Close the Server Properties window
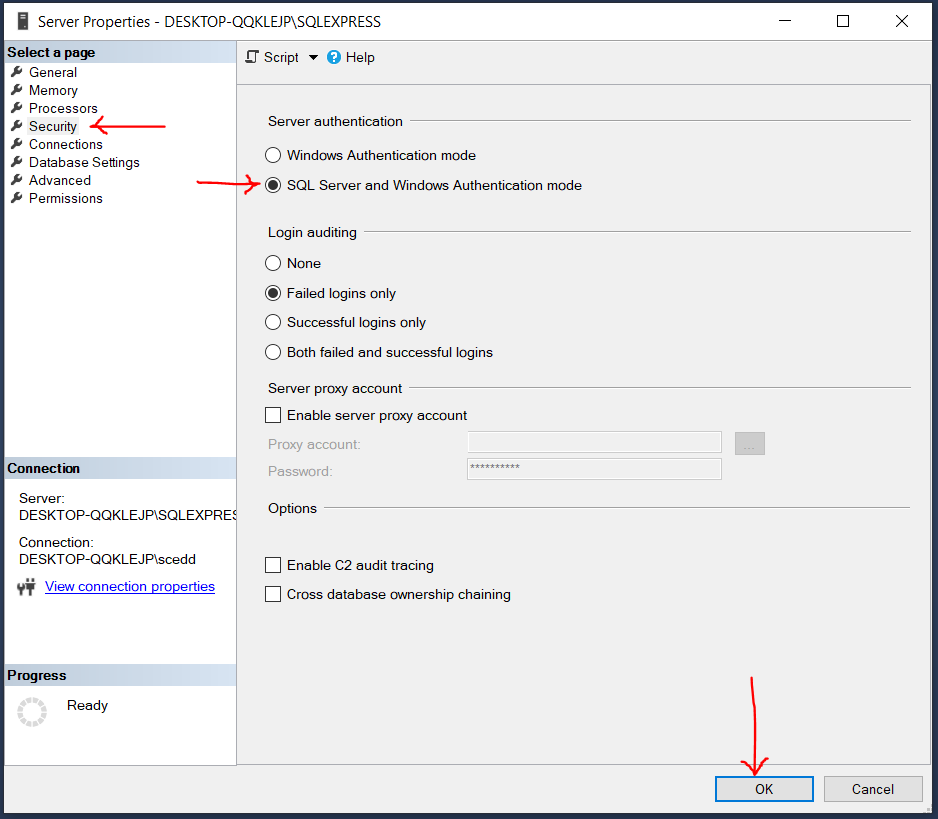 pos(902,22)
